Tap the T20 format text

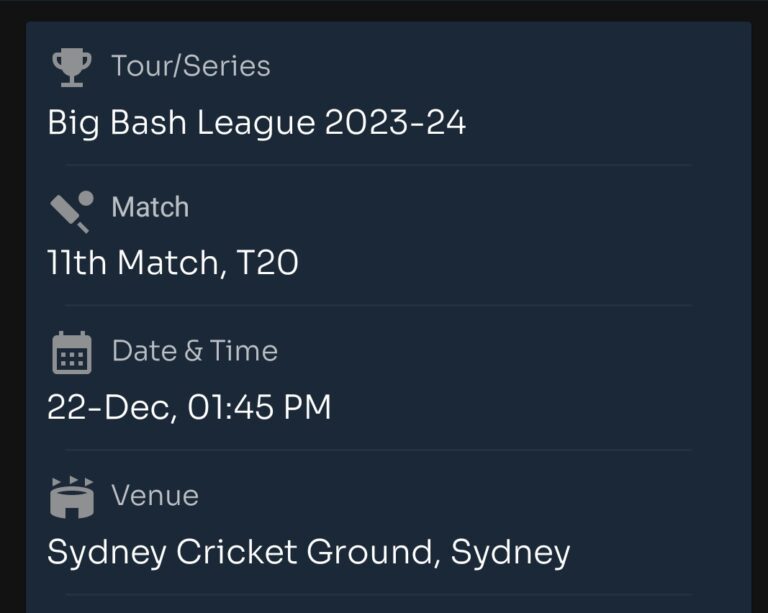[x=267, y=262]
